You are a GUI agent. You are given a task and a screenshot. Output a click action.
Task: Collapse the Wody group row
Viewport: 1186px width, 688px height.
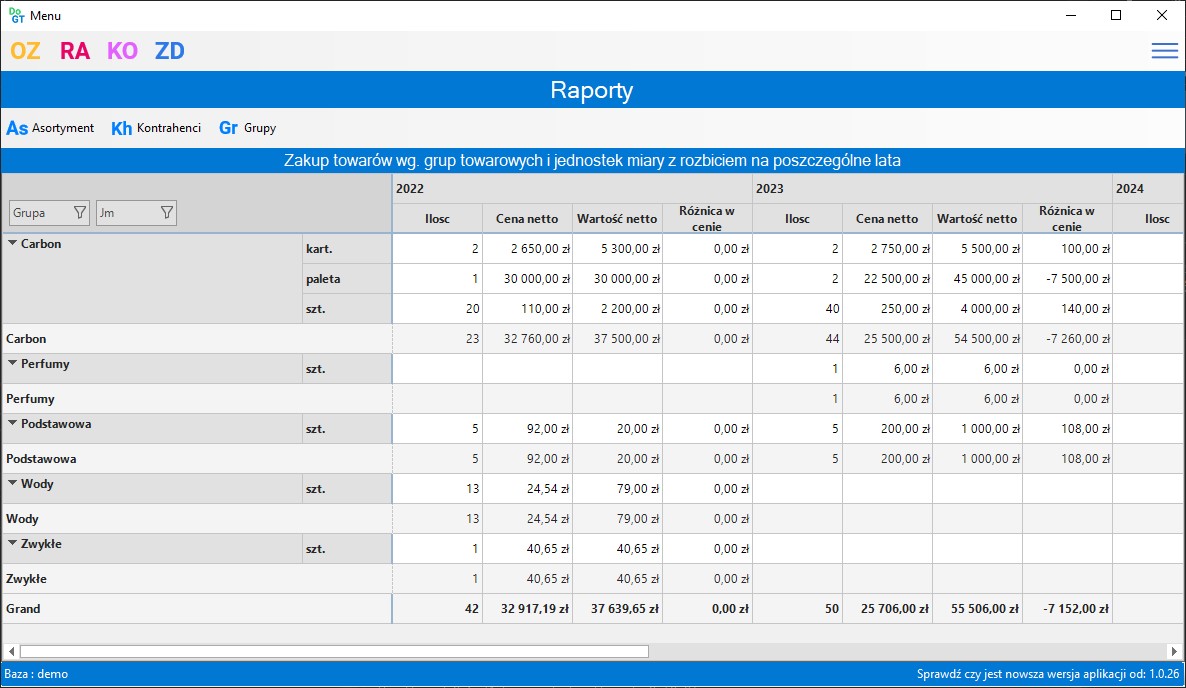coord(12,483)
